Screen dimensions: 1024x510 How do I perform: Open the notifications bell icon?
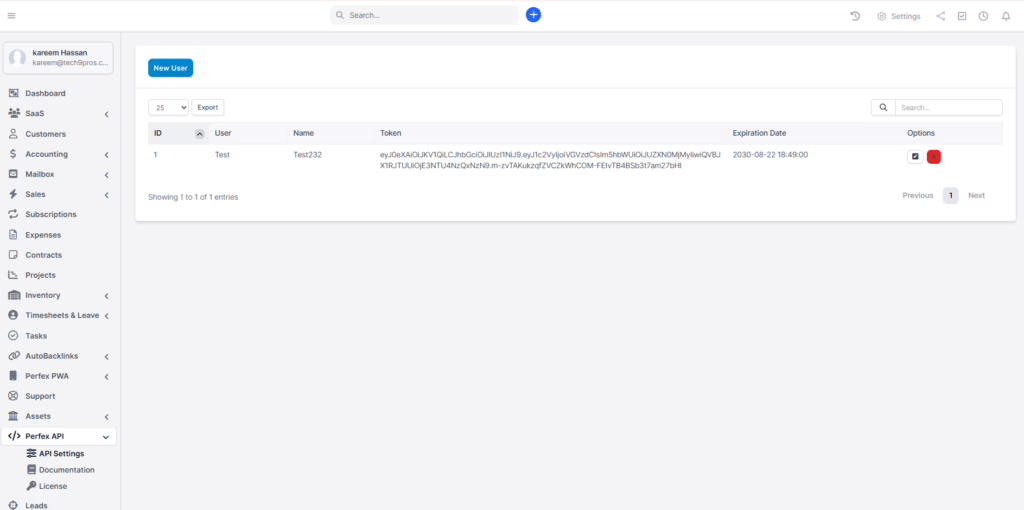coord(1005,16)
